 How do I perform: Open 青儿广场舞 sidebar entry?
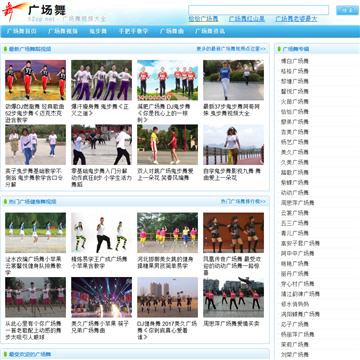coord(295,233)
